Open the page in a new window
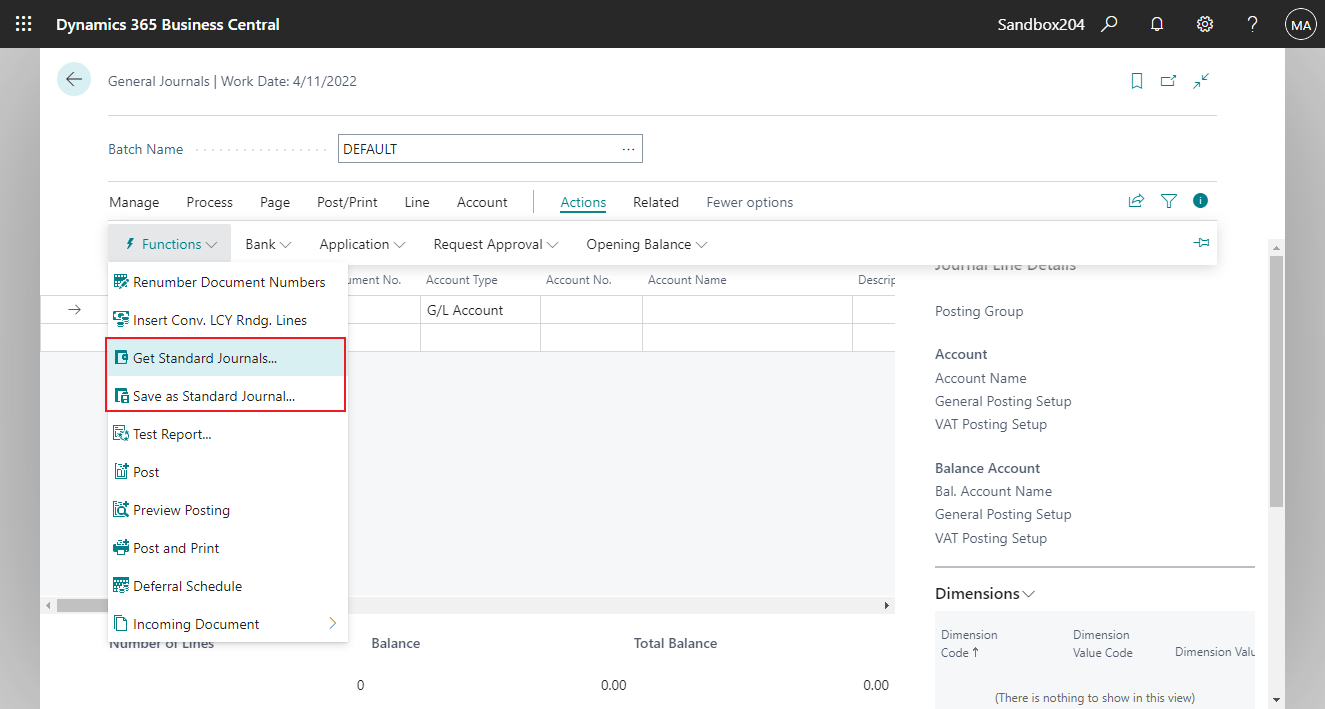Screen dimensions: 1325x709 [x=1168, y=80]
